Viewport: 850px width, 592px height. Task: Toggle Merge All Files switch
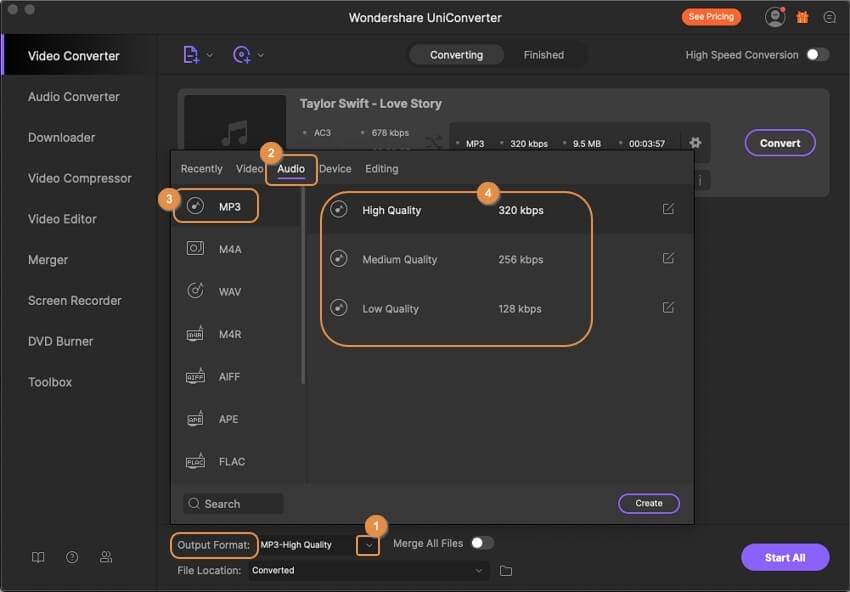pyautogui.click(x=482, y=543)
